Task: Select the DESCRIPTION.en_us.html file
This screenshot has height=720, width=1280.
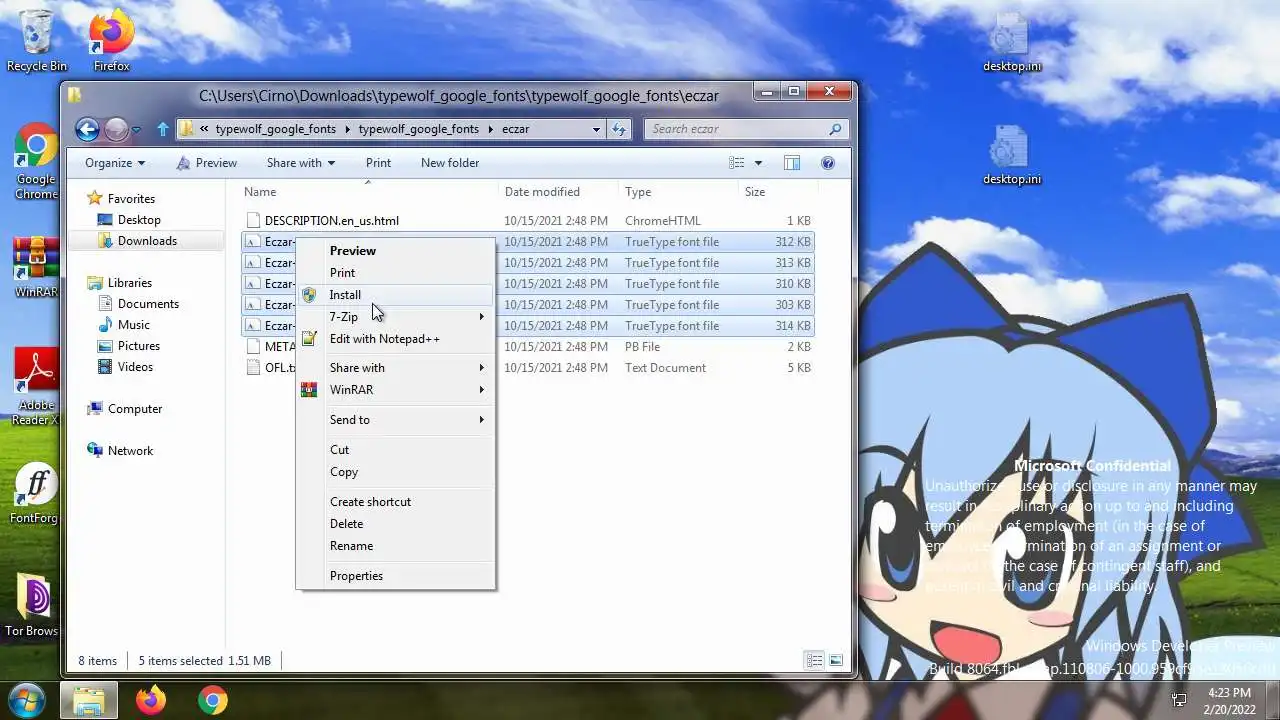Action: (332, 221)
